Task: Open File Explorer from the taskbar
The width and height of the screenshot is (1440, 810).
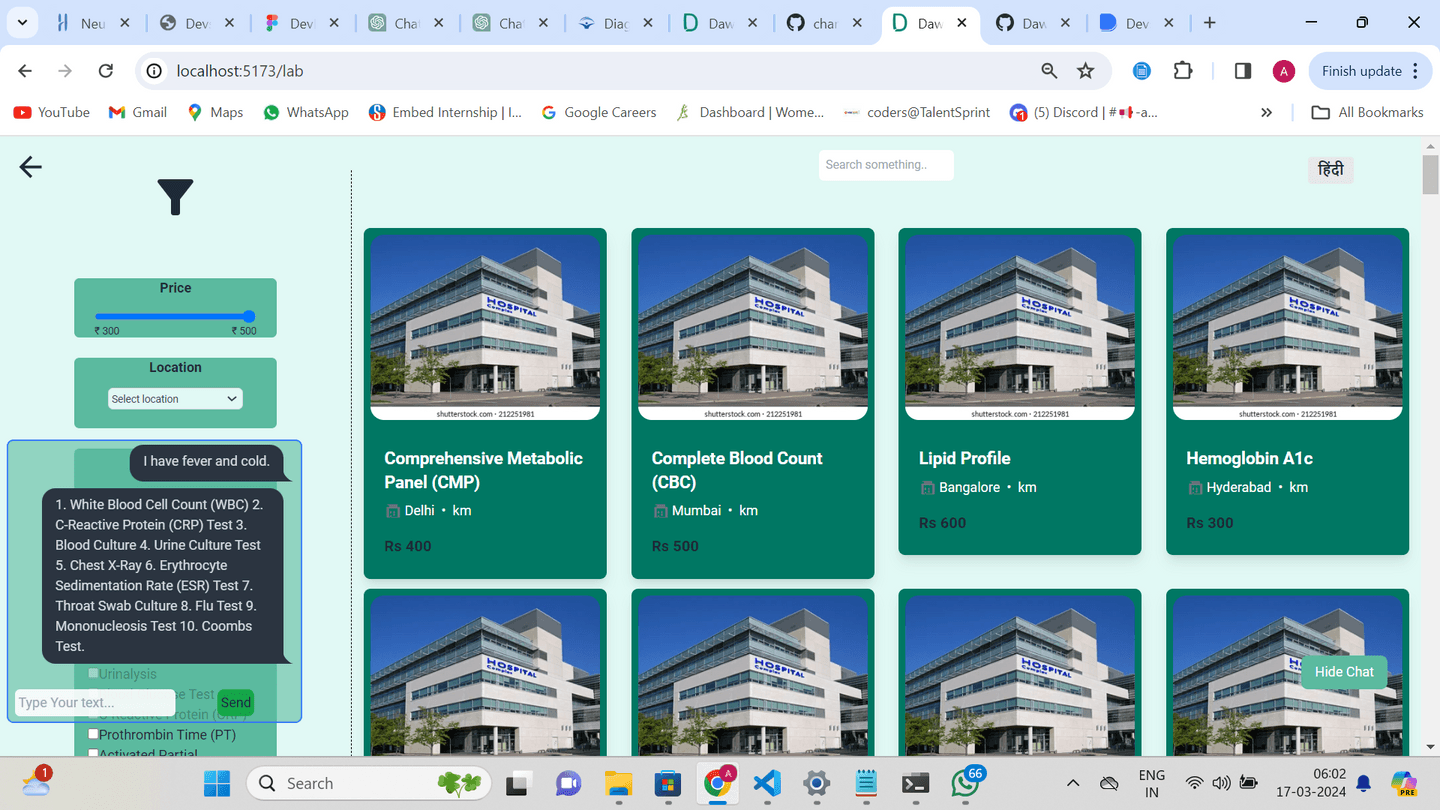Action: (618, 783)
